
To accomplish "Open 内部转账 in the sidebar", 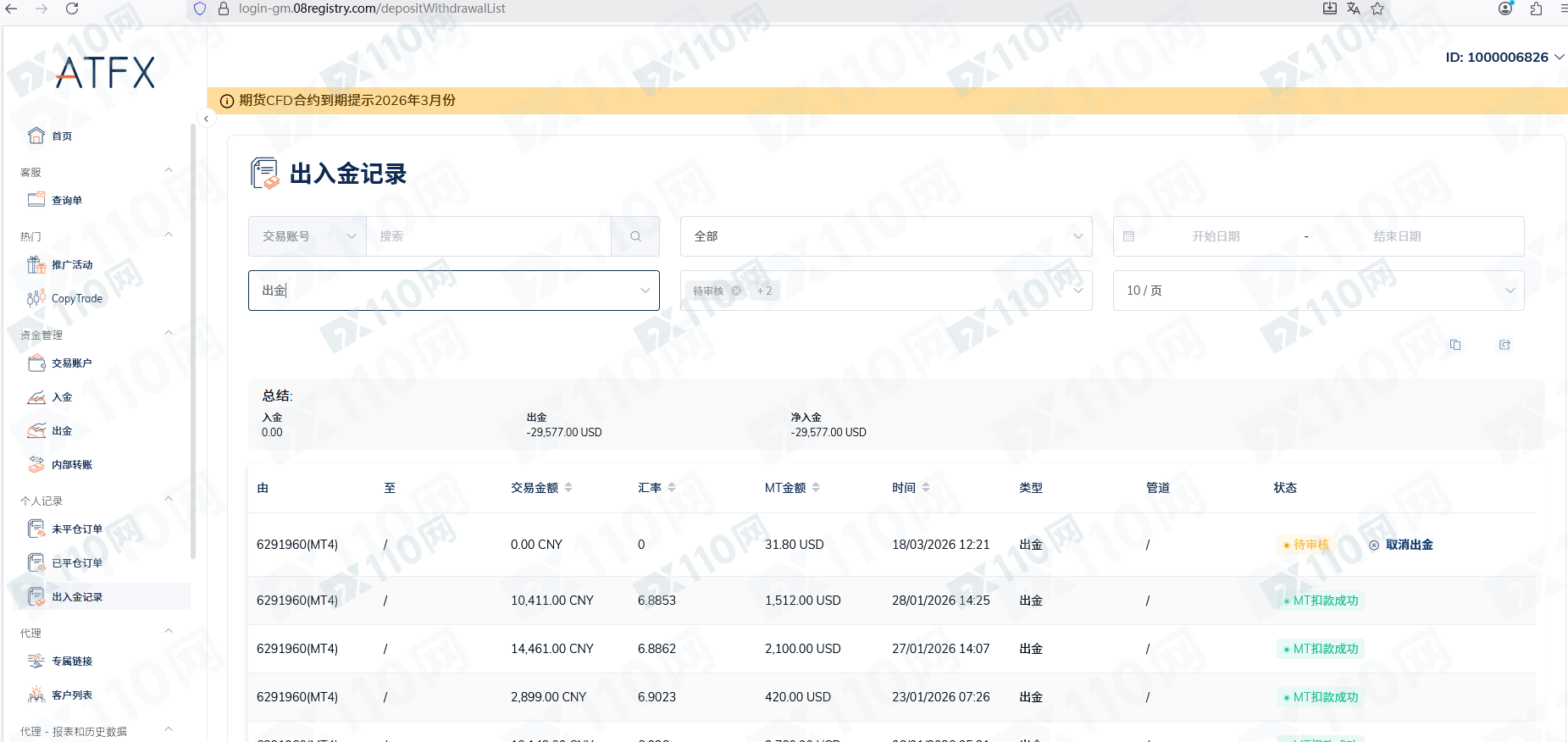I will (x=72, y=465).
